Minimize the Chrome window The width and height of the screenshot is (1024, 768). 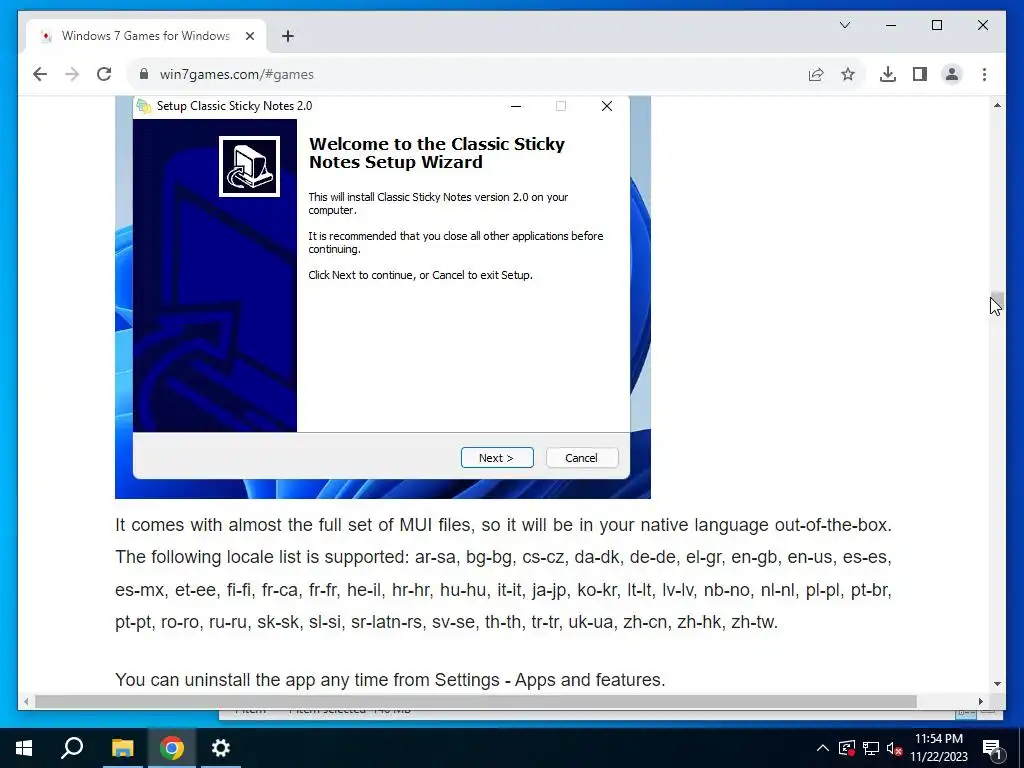pos(891,25)
